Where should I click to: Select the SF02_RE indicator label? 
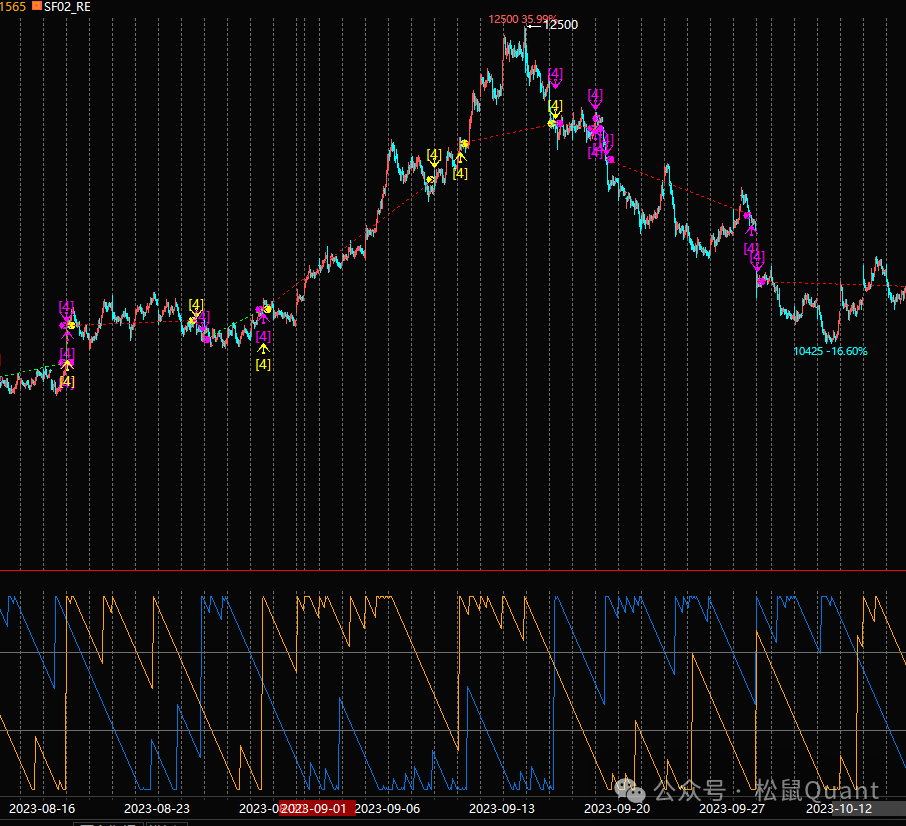point(68,6)
